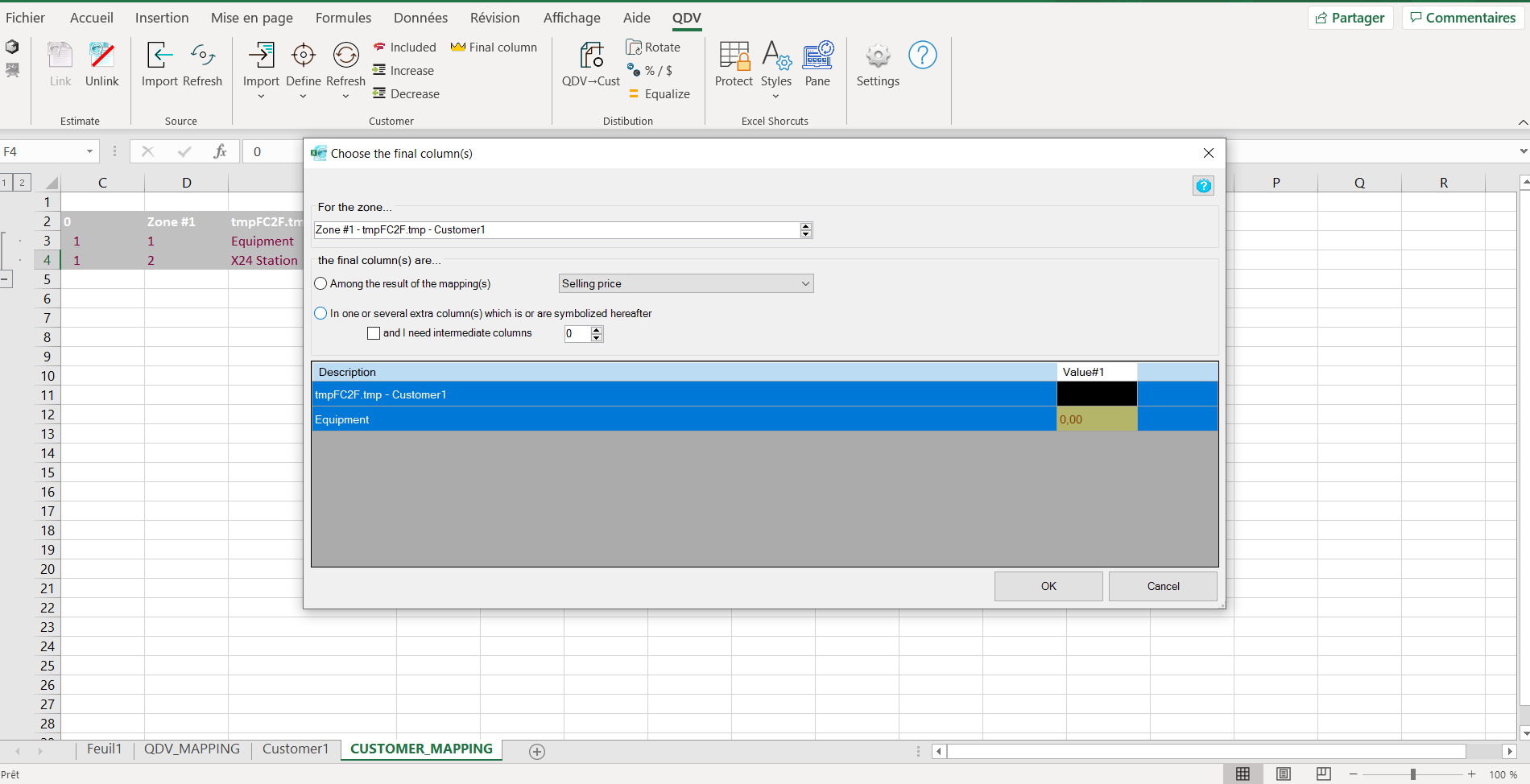Click the insert function fx icon
This screenshot has width=1530, height=784.
220,151
